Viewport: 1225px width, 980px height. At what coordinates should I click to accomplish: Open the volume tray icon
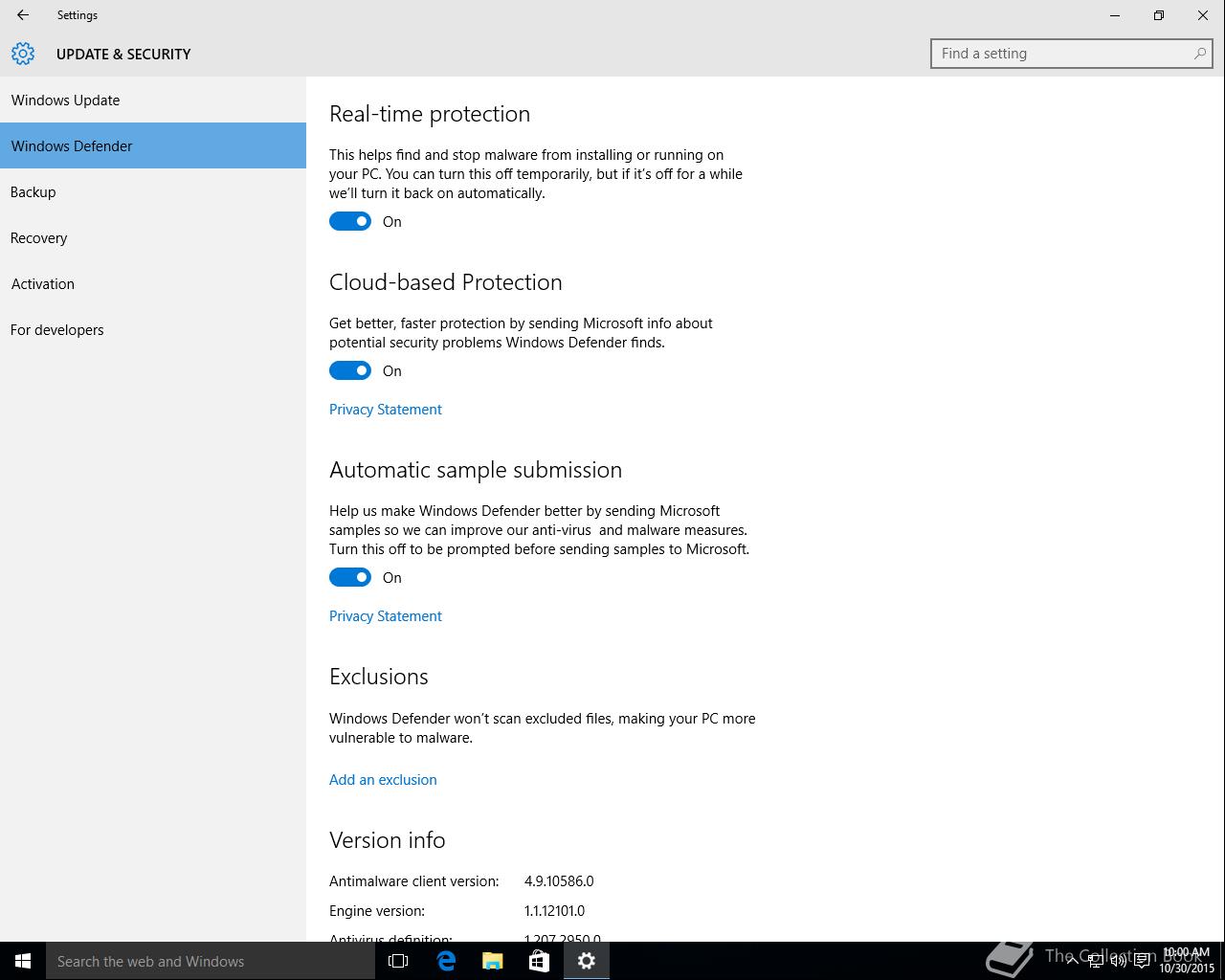[1118, 961]
